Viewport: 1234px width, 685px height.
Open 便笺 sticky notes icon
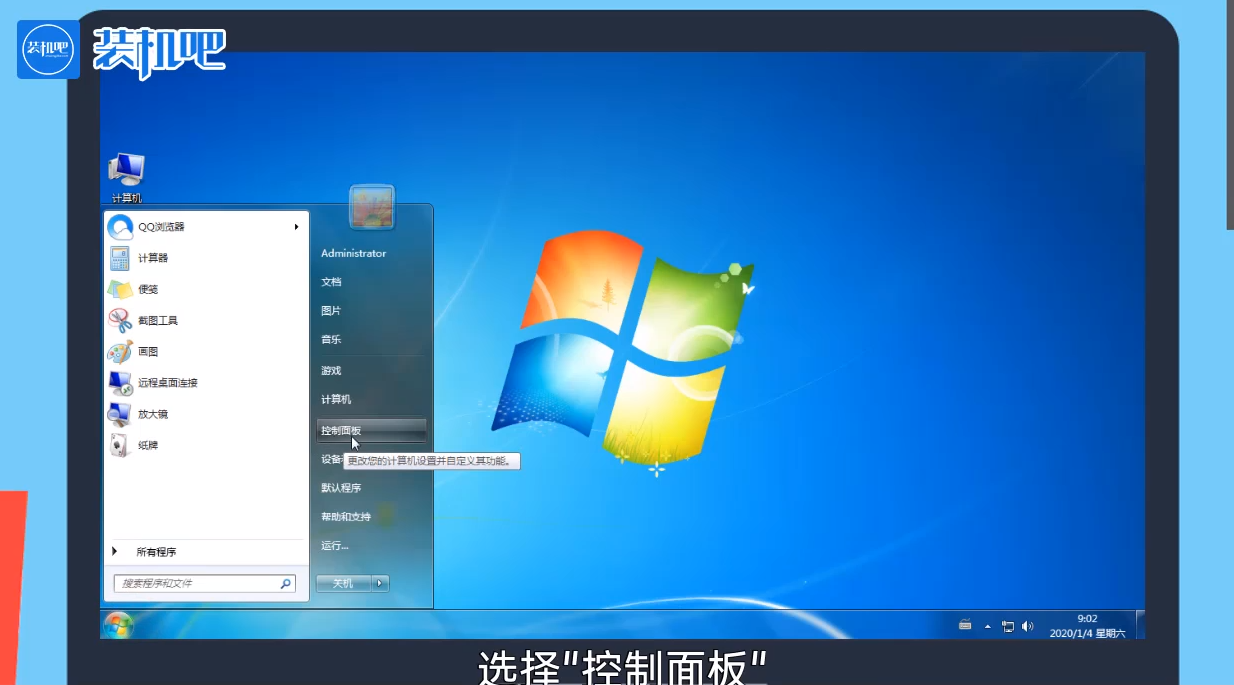click(x=120, y=289)
